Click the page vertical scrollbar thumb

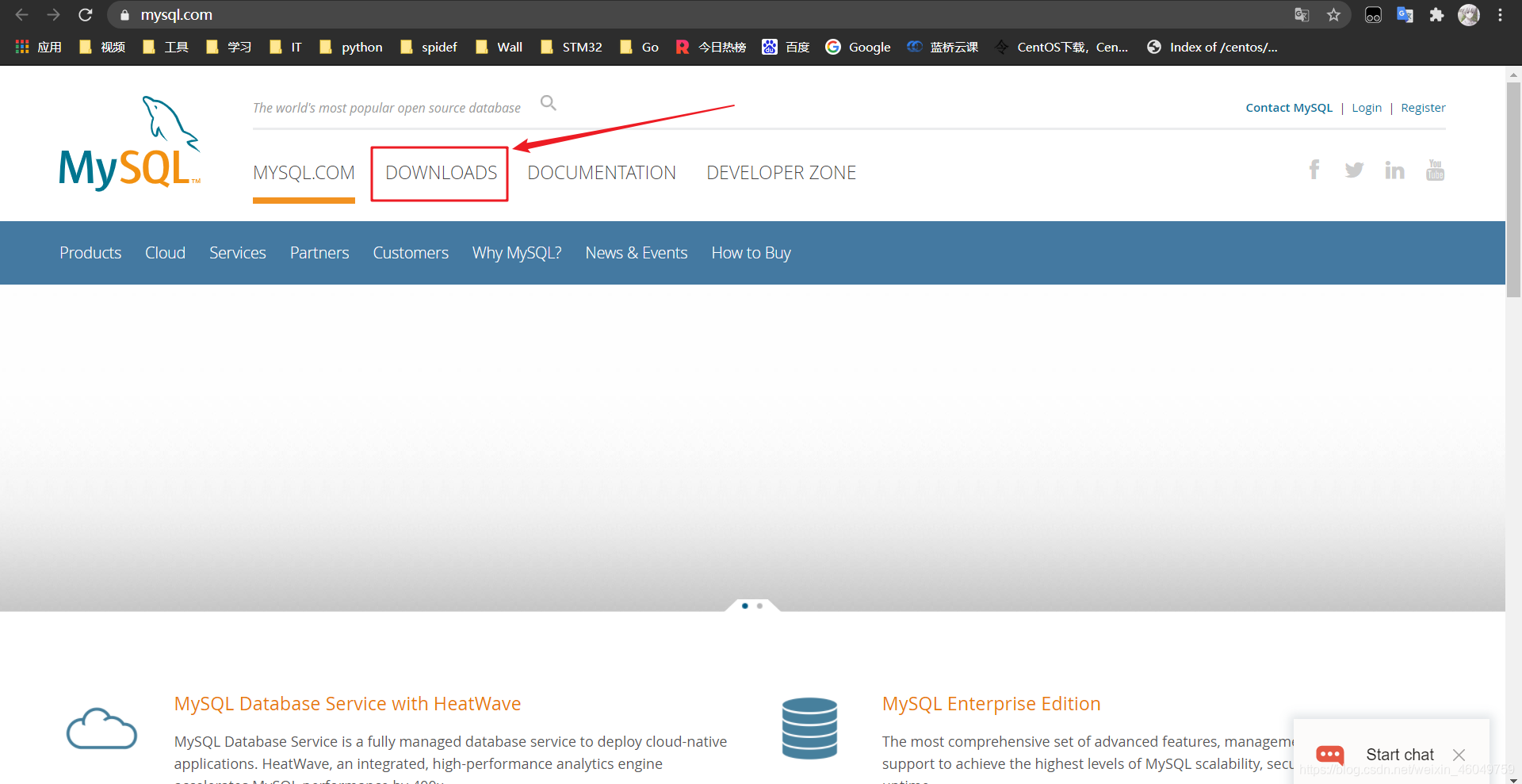(x=1513, y=189)
